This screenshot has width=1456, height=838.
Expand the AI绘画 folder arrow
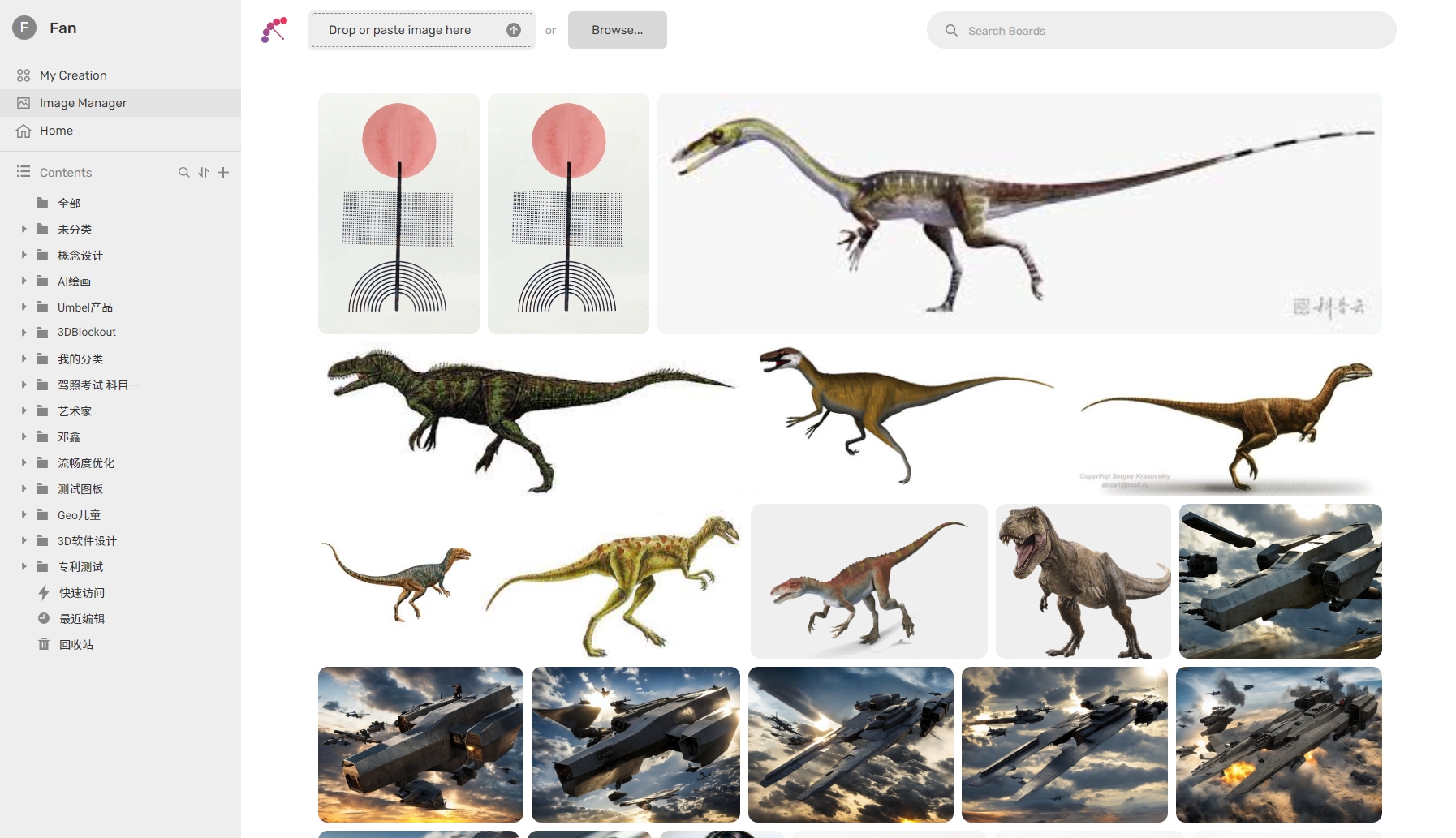pos(24,281)
